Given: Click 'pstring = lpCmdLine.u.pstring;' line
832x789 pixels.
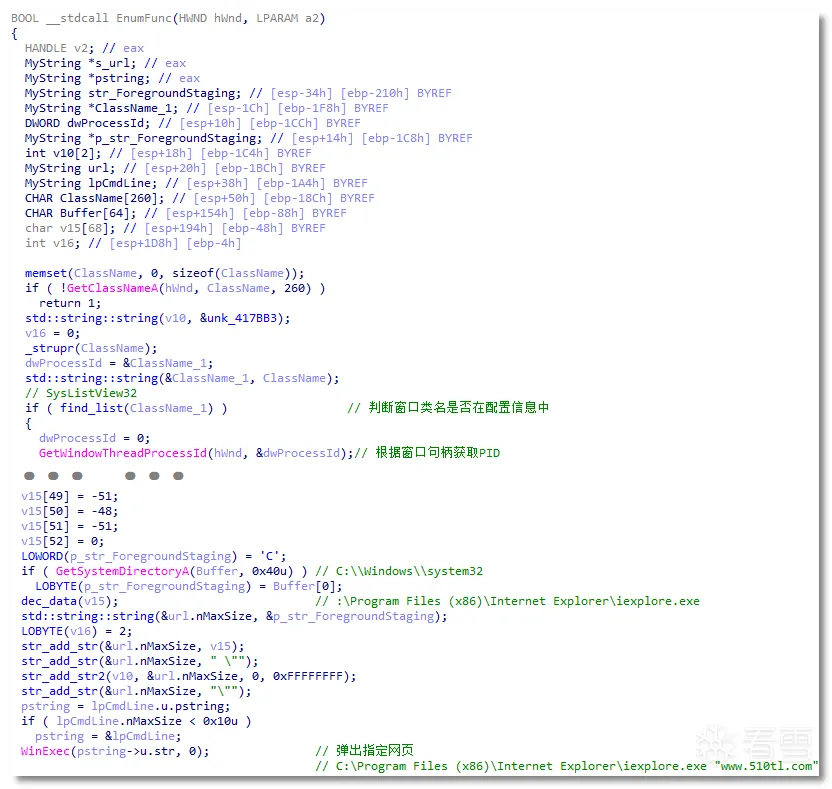Looking at the screenshot, I should click(x=126, y=706).
